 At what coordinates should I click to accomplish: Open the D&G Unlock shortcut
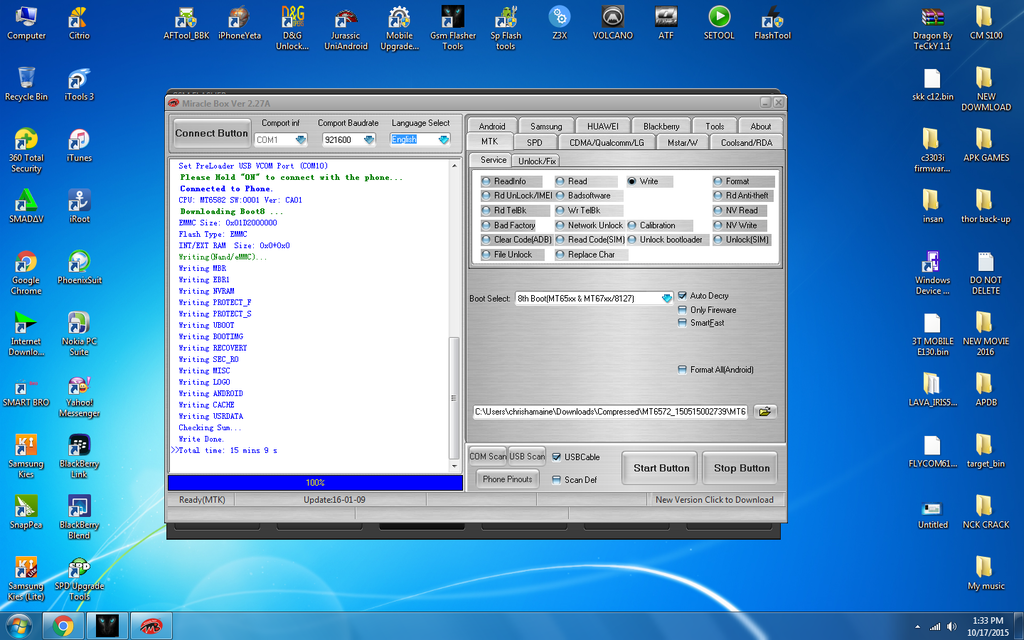pos(293,29)
